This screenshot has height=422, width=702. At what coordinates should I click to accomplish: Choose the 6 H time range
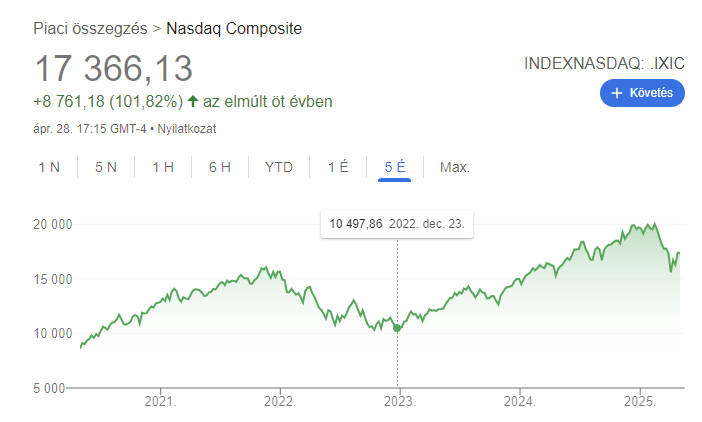(x=220, y=167)
